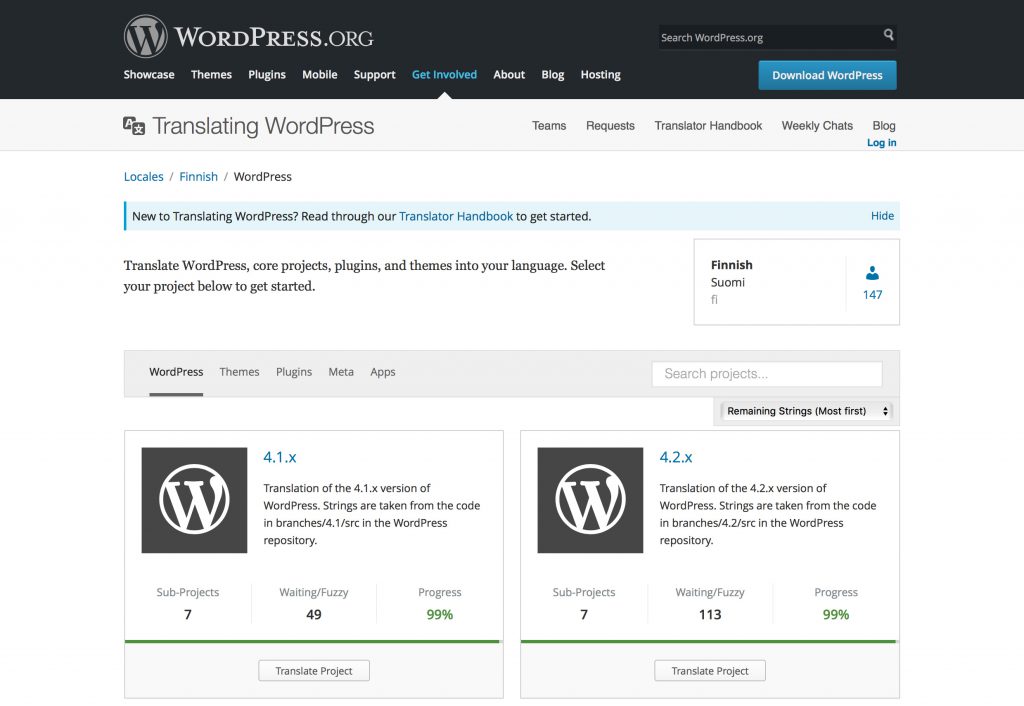Open Blog in the Translating sub-navigation
Viewport: 1024px width, 706px height.
[884, 125]
